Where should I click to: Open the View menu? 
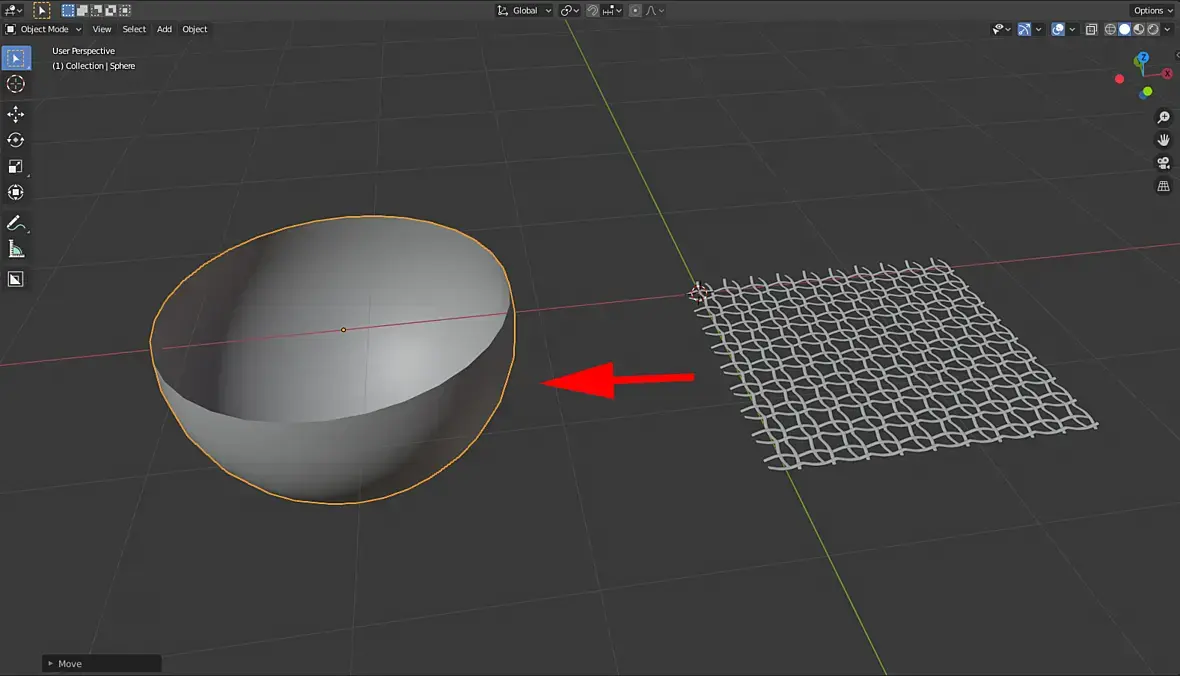[102, 29]
